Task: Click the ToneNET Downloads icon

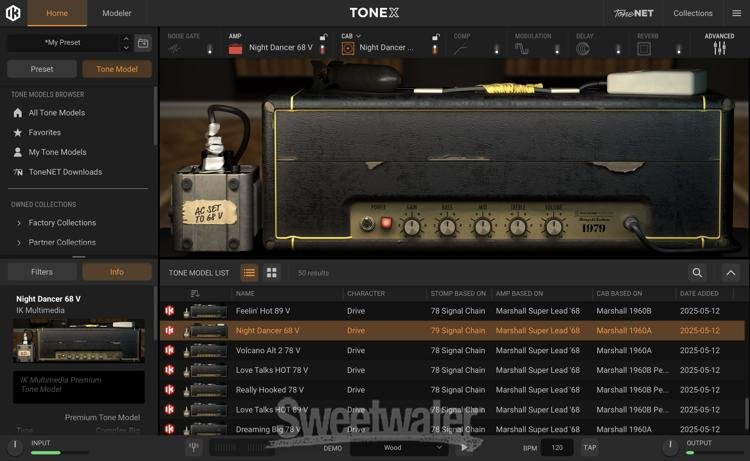Action: (18, 172)
